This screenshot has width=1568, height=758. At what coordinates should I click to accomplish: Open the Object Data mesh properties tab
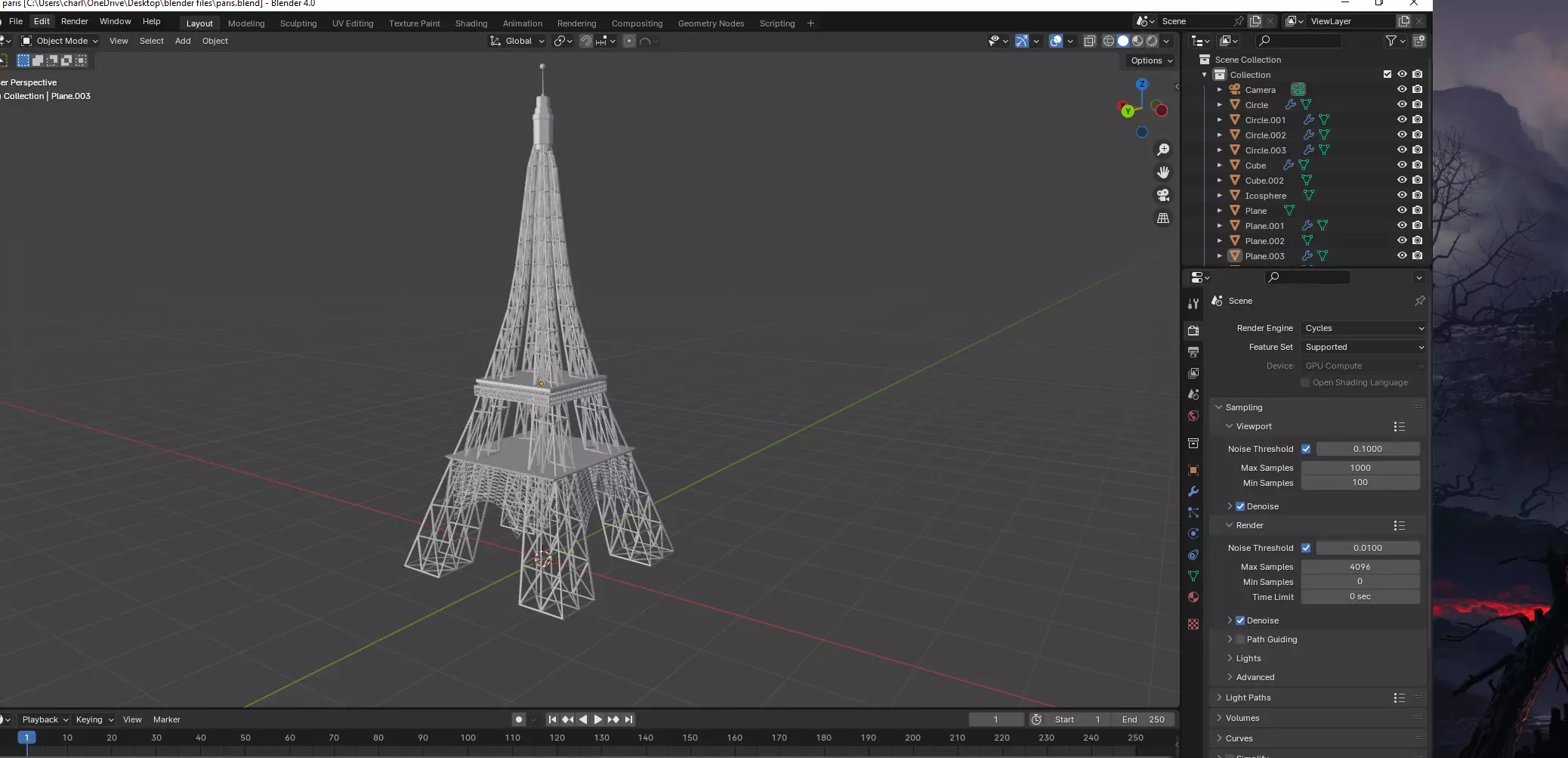(1193, 576)
